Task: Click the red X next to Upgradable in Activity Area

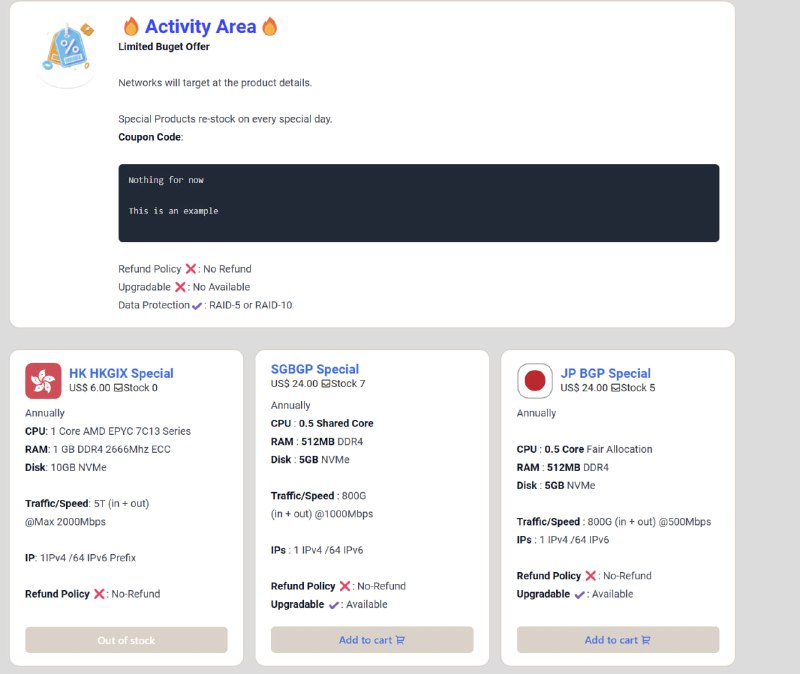Action: point(180,287)
